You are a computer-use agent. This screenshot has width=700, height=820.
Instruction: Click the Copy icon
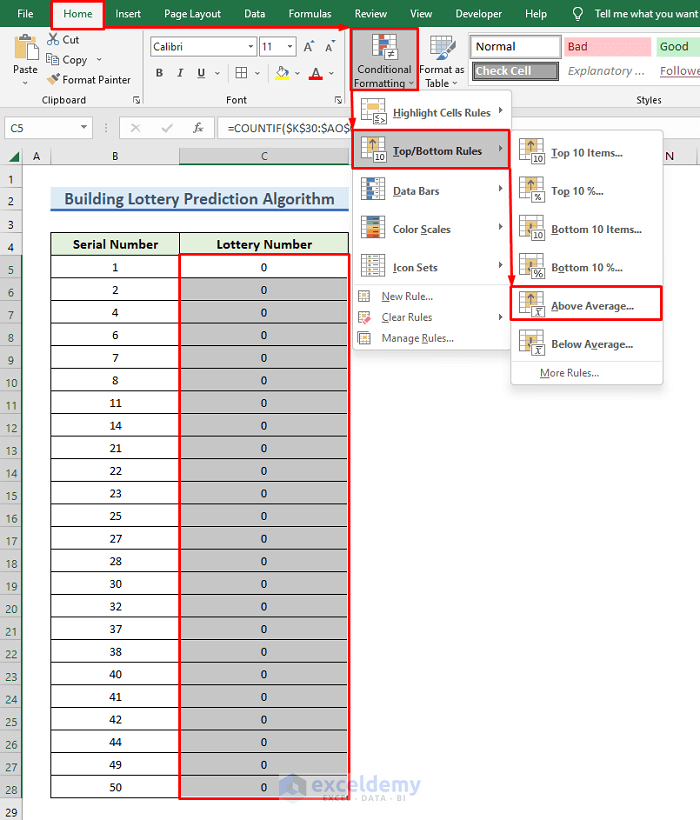pyautogui.click(x=52, y=59)
